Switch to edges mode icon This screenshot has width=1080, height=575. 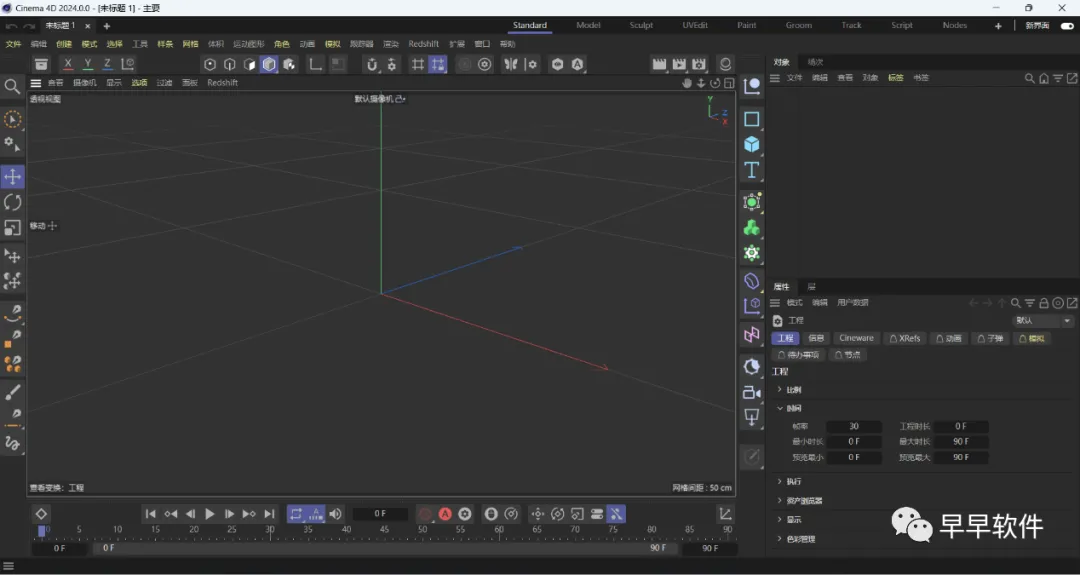pyautogui.click(x=229, y=64)
